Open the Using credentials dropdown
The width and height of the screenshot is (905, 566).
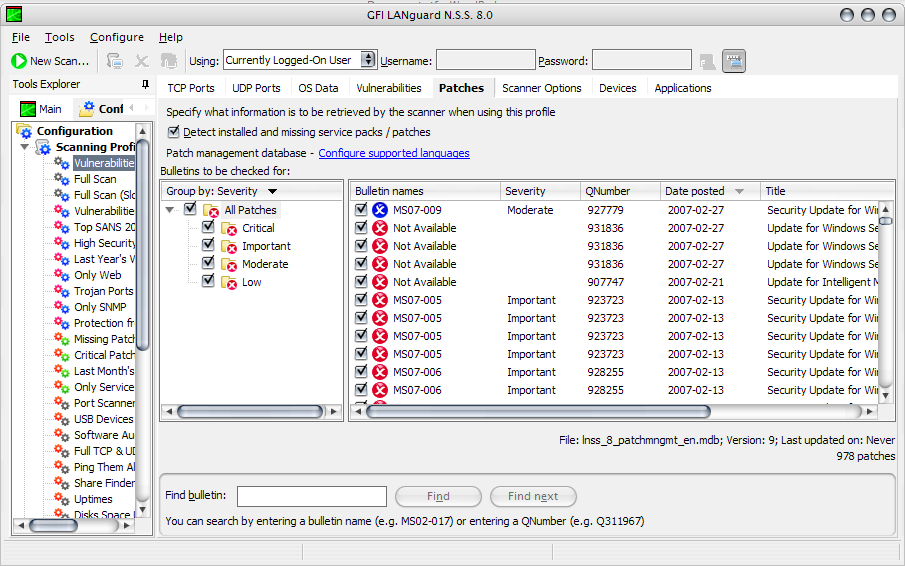click(x=368, y=59)
